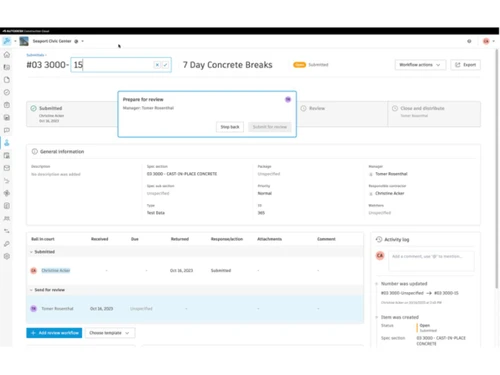Click the Add review workflow button
The image size is (500, 375).
(54, 333)
